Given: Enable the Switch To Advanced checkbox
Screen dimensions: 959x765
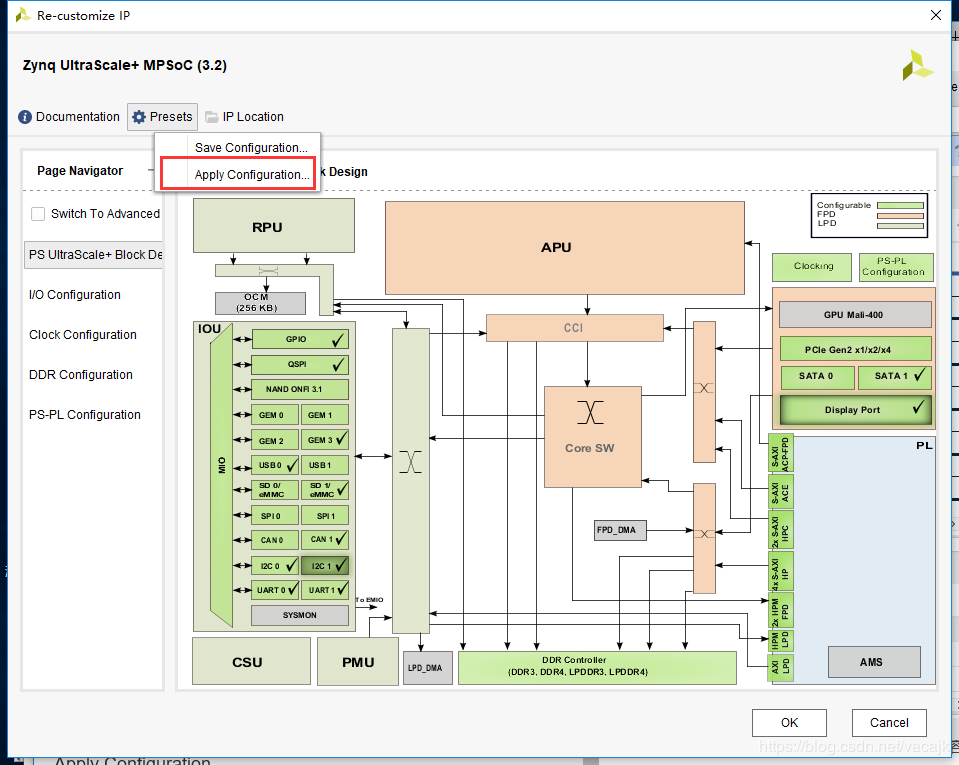Looking at the screenshot, I should point(38,214).
